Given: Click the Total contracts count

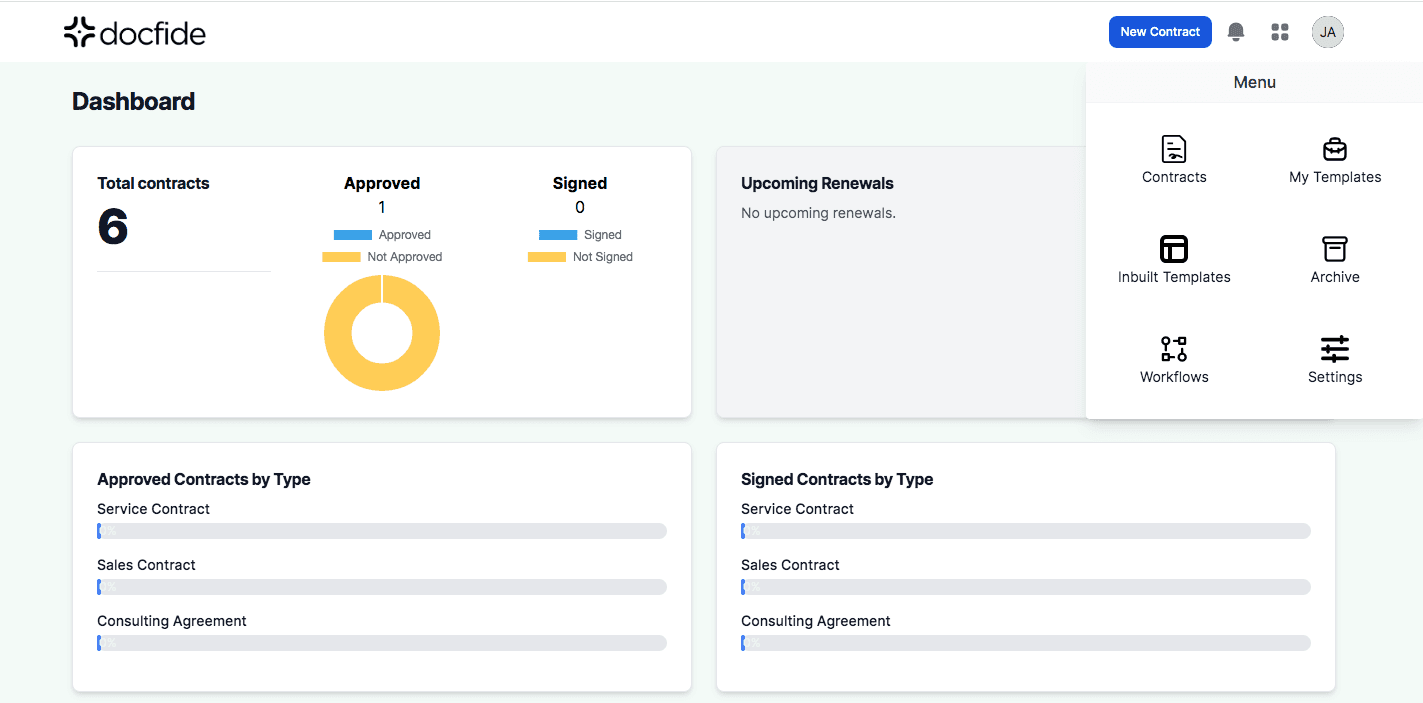Looking at the screenshot, I should point(110,228).
